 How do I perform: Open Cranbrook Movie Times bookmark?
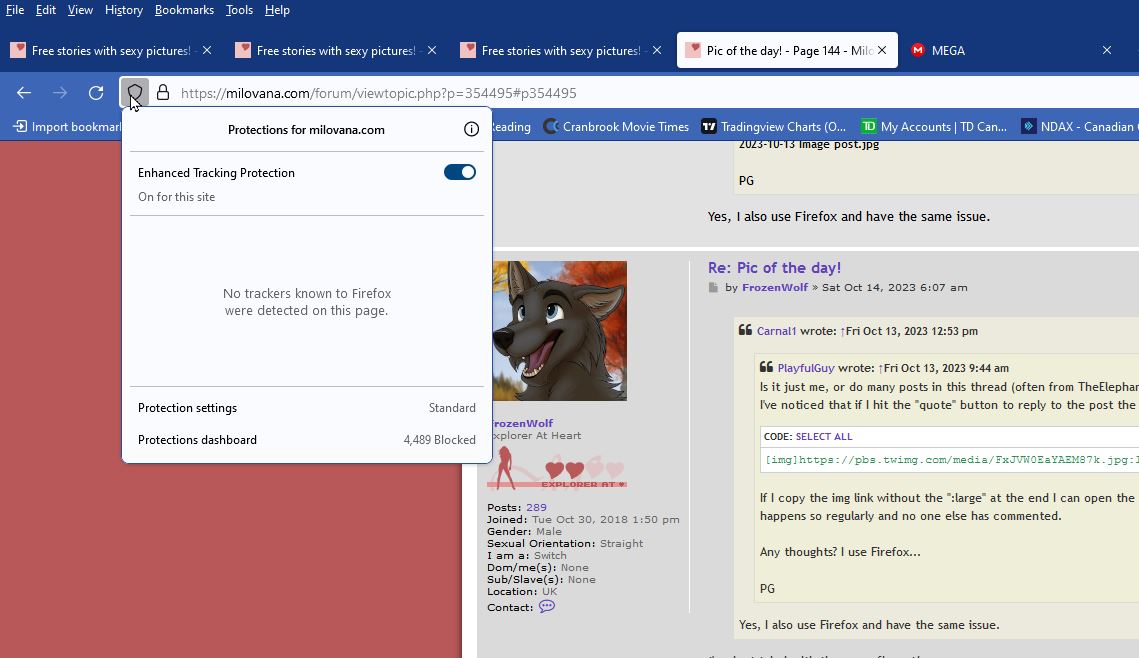[616, 126]
